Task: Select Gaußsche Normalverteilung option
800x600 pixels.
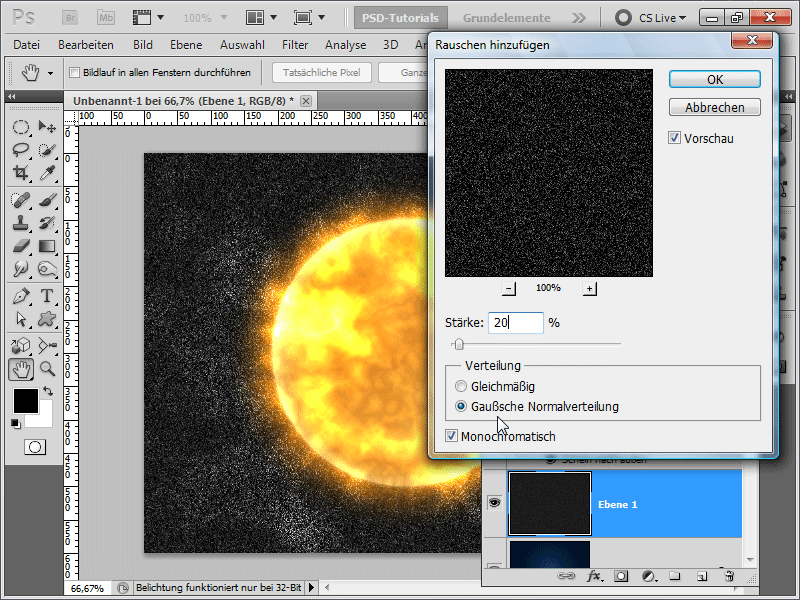Action: tap(461, 406)
